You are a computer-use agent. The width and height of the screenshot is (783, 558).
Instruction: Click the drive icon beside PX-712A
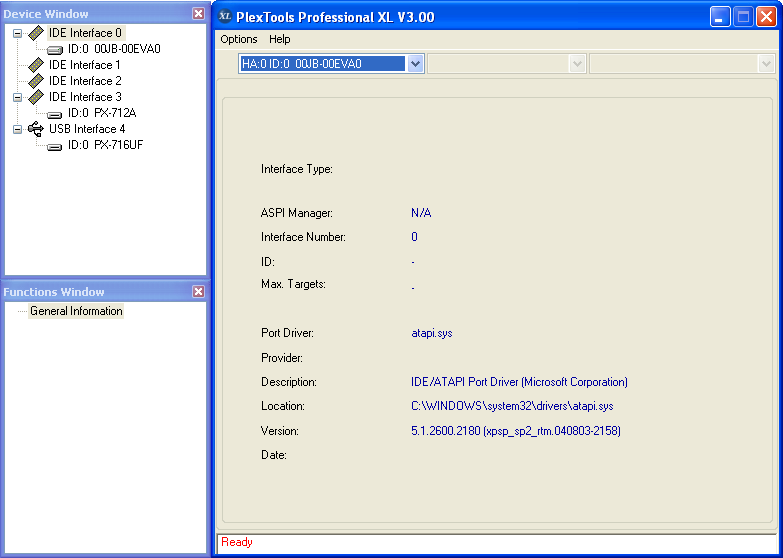click(55, 113)
